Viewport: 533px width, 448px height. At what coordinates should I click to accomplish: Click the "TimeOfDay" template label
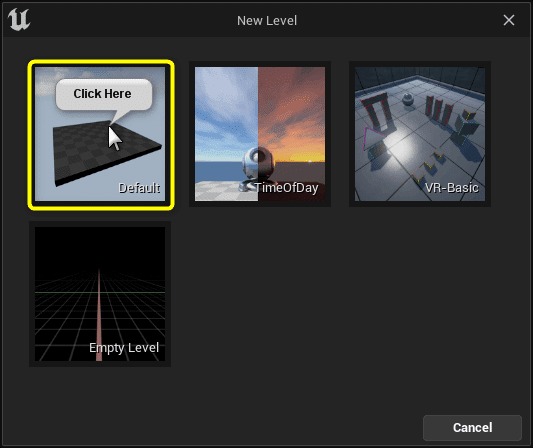pyautogui.click(x=287, y=188)
